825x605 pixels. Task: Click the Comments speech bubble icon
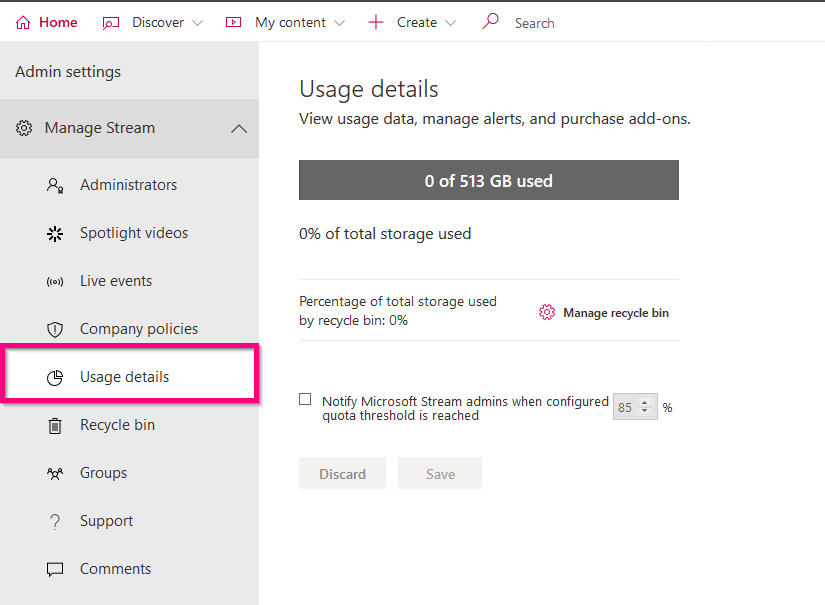point(55,570)
